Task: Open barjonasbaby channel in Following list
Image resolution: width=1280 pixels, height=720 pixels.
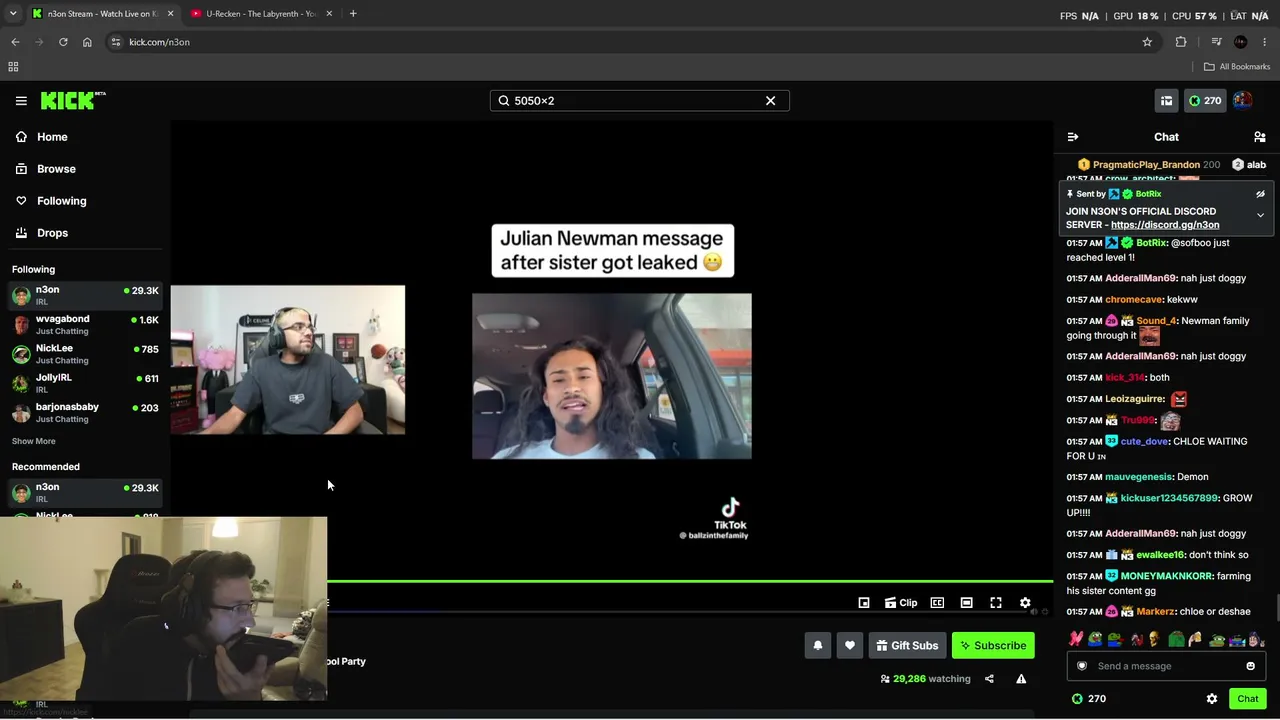Action: tap(85, 413)
